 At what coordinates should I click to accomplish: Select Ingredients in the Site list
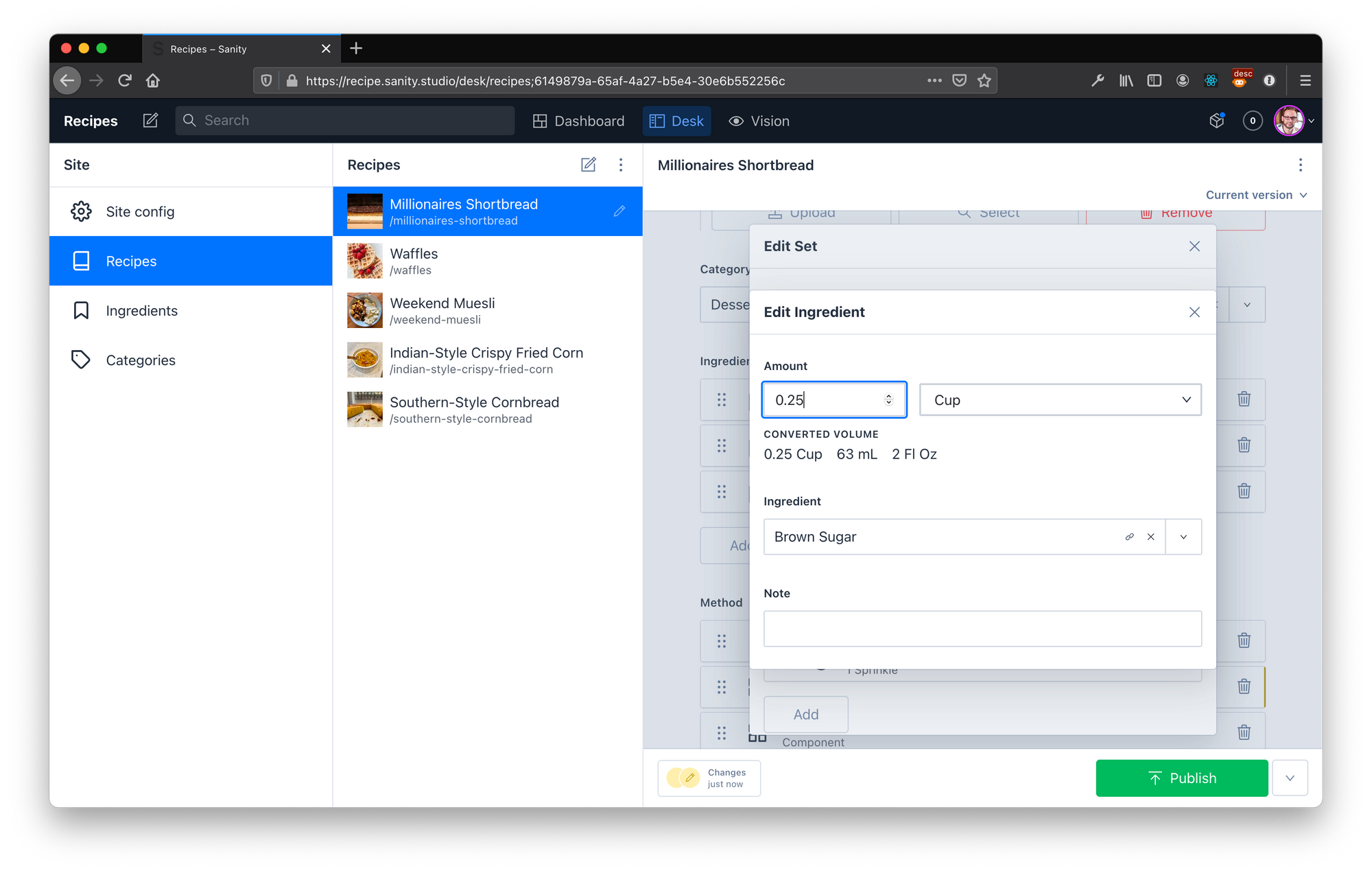(141, 311)
